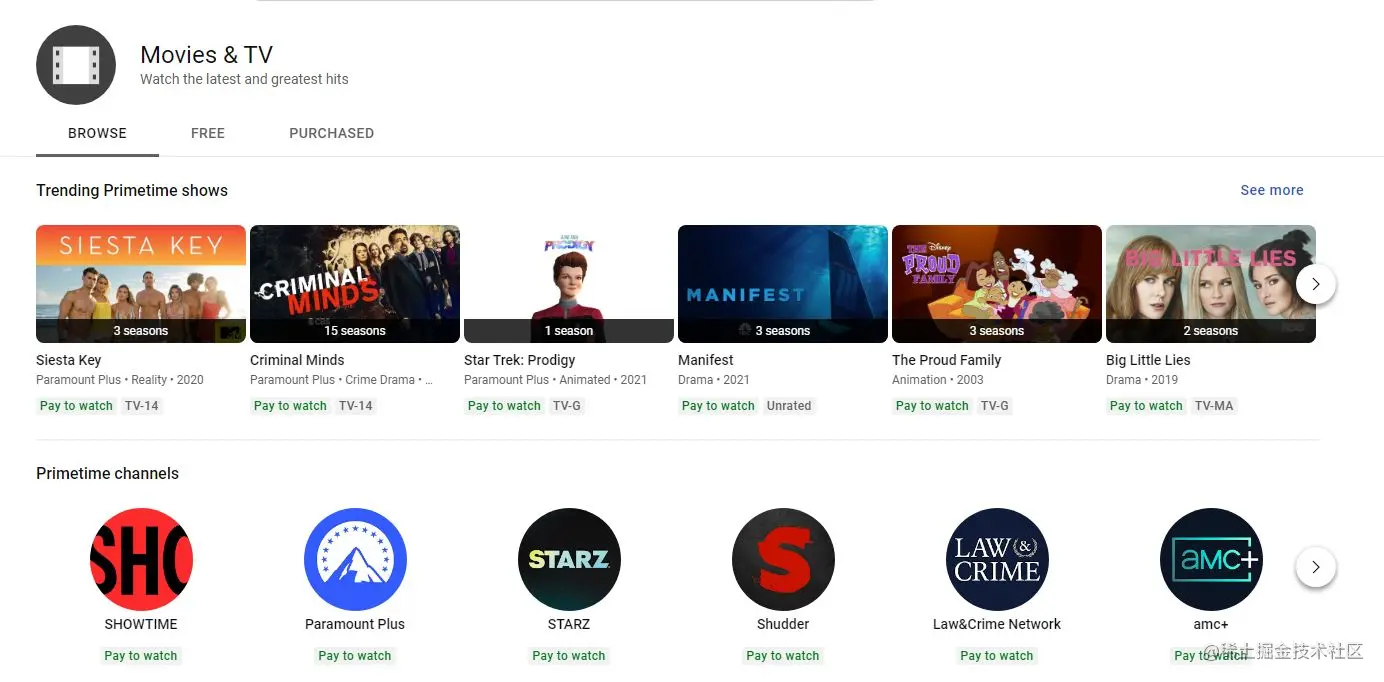Select the Paramount Plus channel icon
This screenshot has width=1384, height=682.
(x=355, y=560)
